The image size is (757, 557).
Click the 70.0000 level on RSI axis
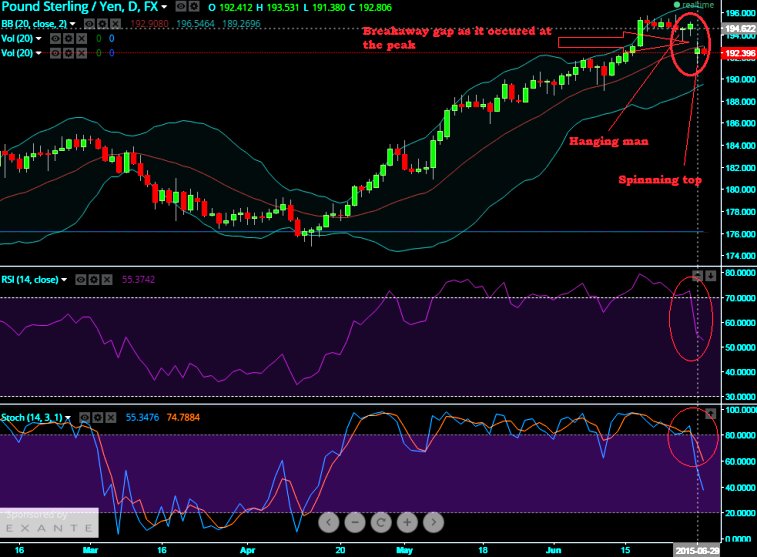point(740,298)
